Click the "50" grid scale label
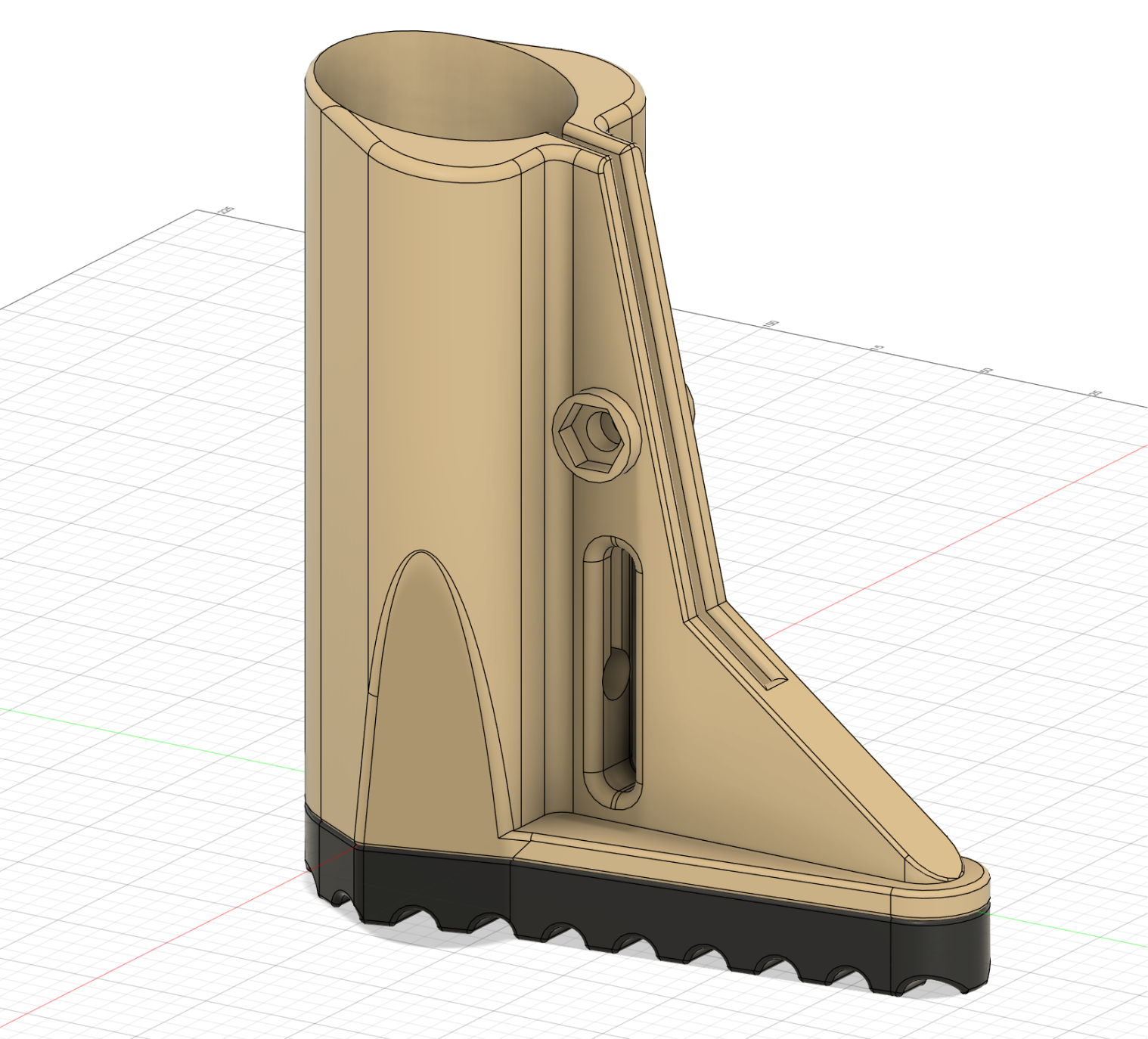Screen dimensions: 1148x1039 986,371
